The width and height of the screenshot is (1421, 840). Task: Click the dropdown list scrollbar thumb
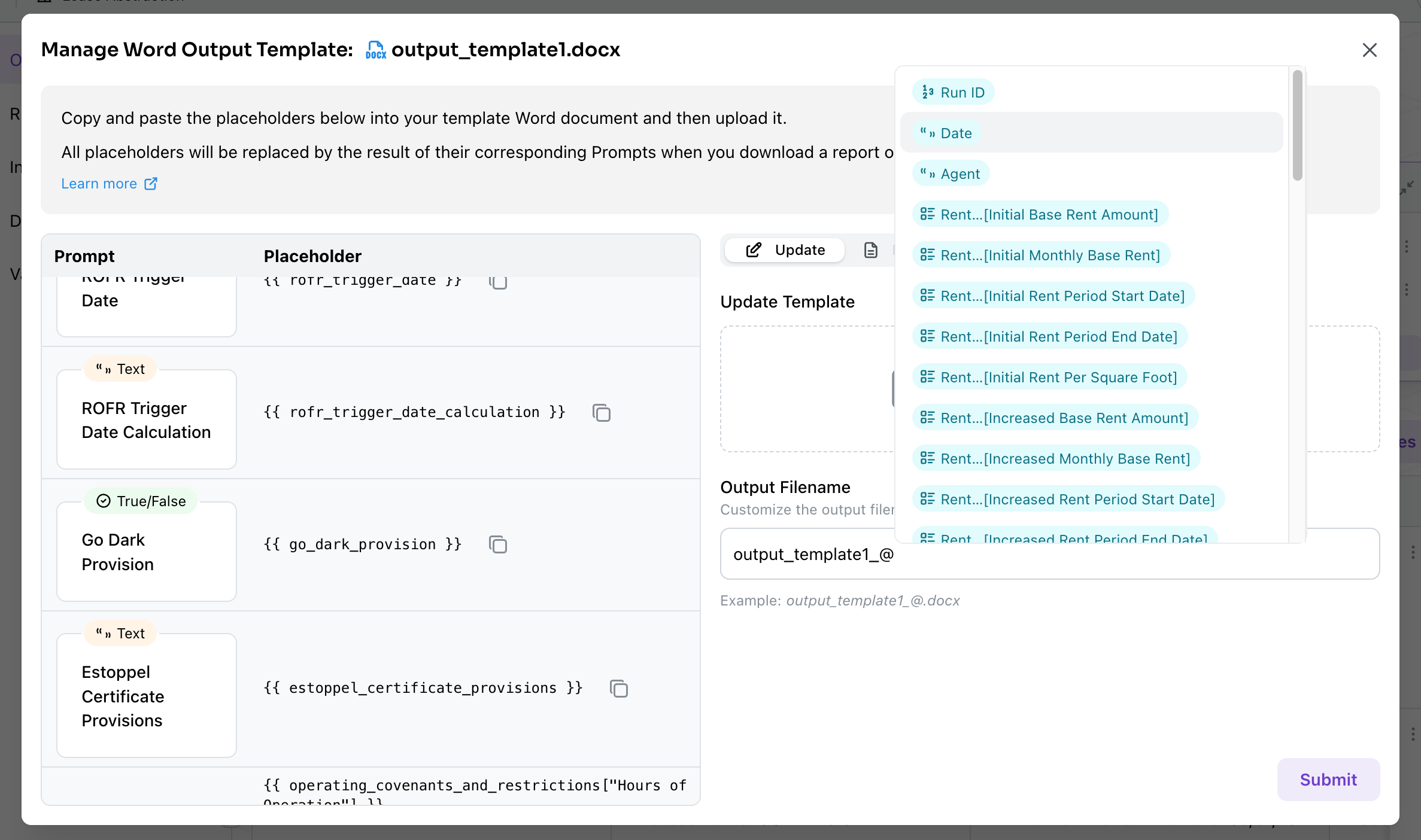1297,126
